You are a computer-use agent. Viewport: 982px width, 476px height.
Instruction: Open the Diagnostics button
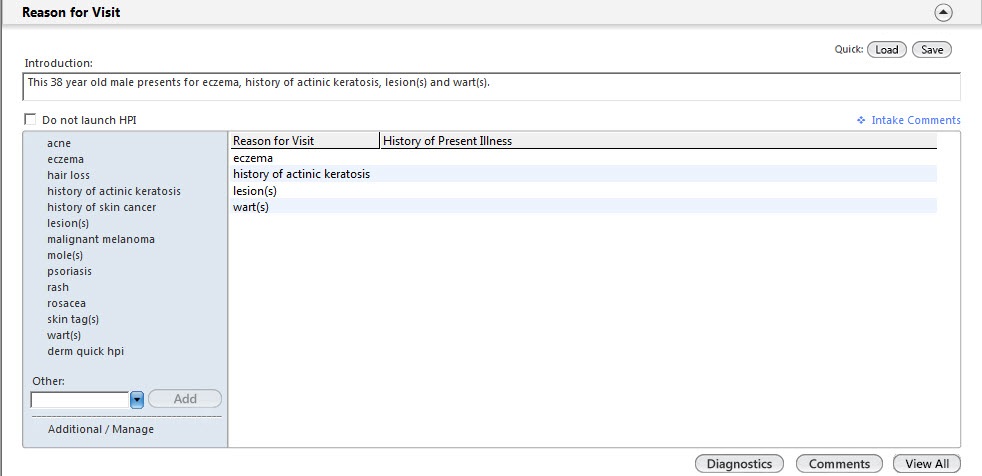pyautogui.click(x=739, y=464)
